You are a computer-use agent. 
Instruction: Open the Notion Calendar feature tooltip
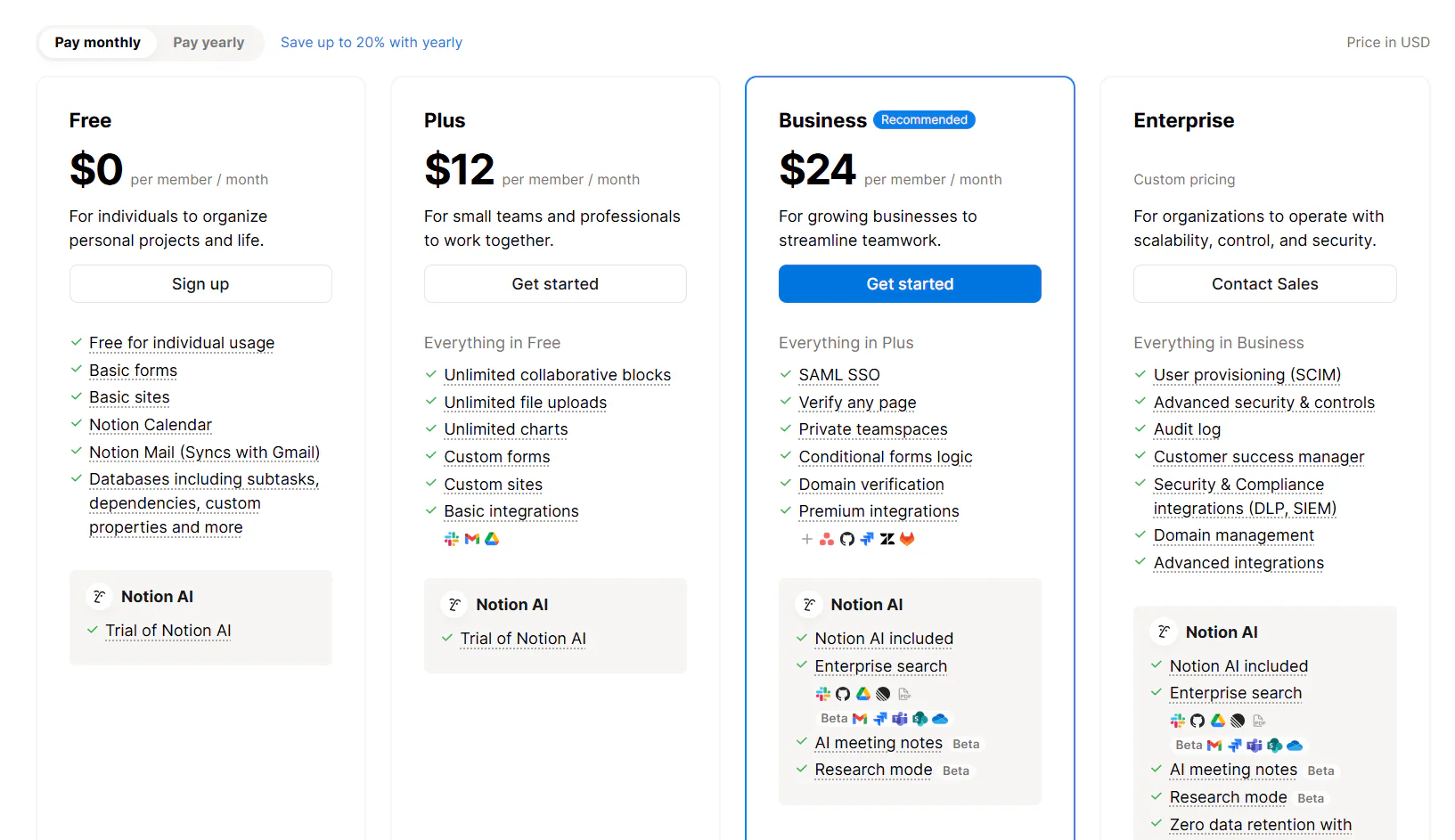(151, 425)
